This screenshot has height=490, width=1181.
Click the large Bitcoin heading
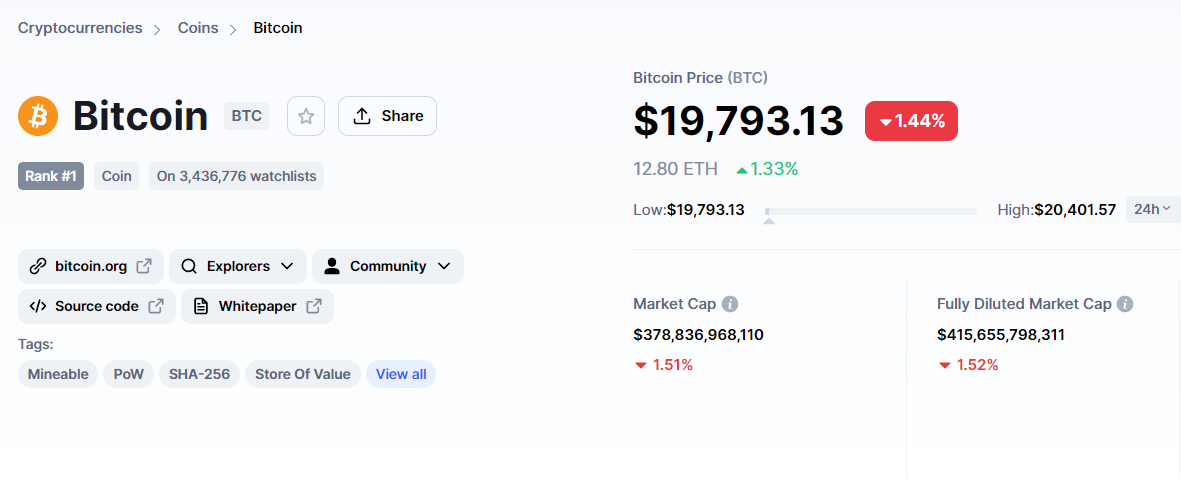tap(140, 116)
